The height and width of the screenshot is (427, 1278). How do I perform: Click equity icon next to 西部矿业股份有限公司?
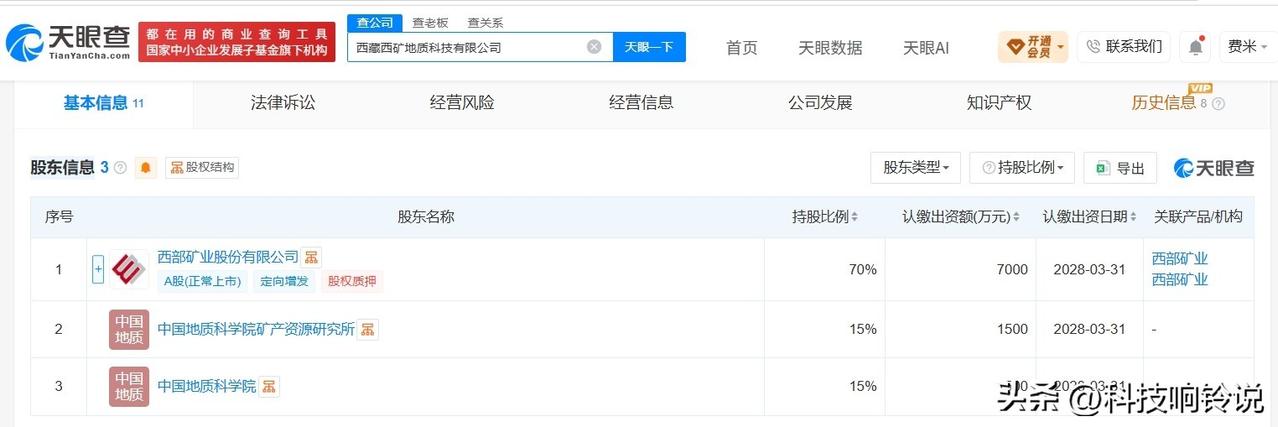point(312,258)
